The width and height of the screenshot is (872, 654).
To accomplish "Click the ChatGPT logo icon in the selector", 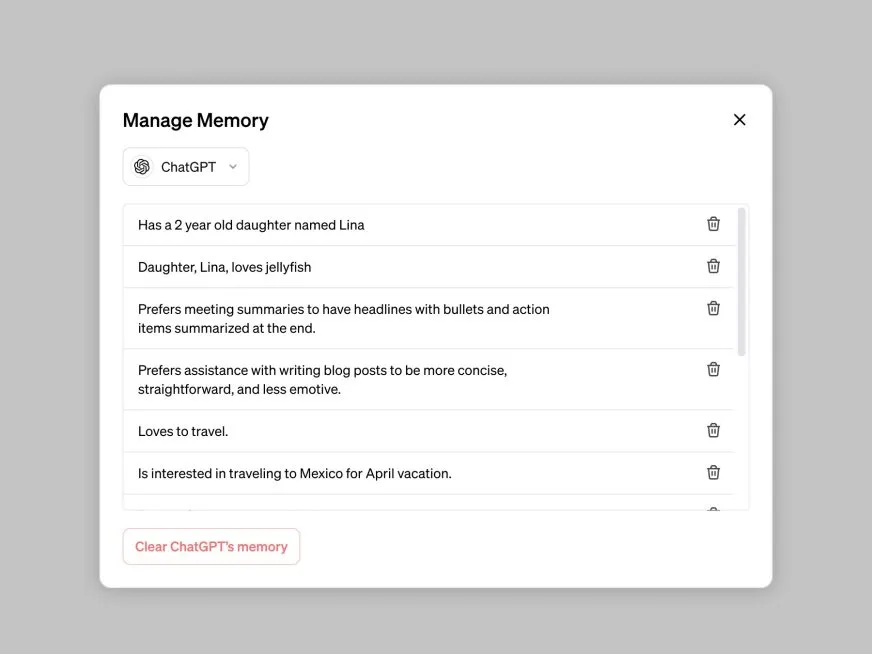I will pyautogui.click(x=142, y=167).
